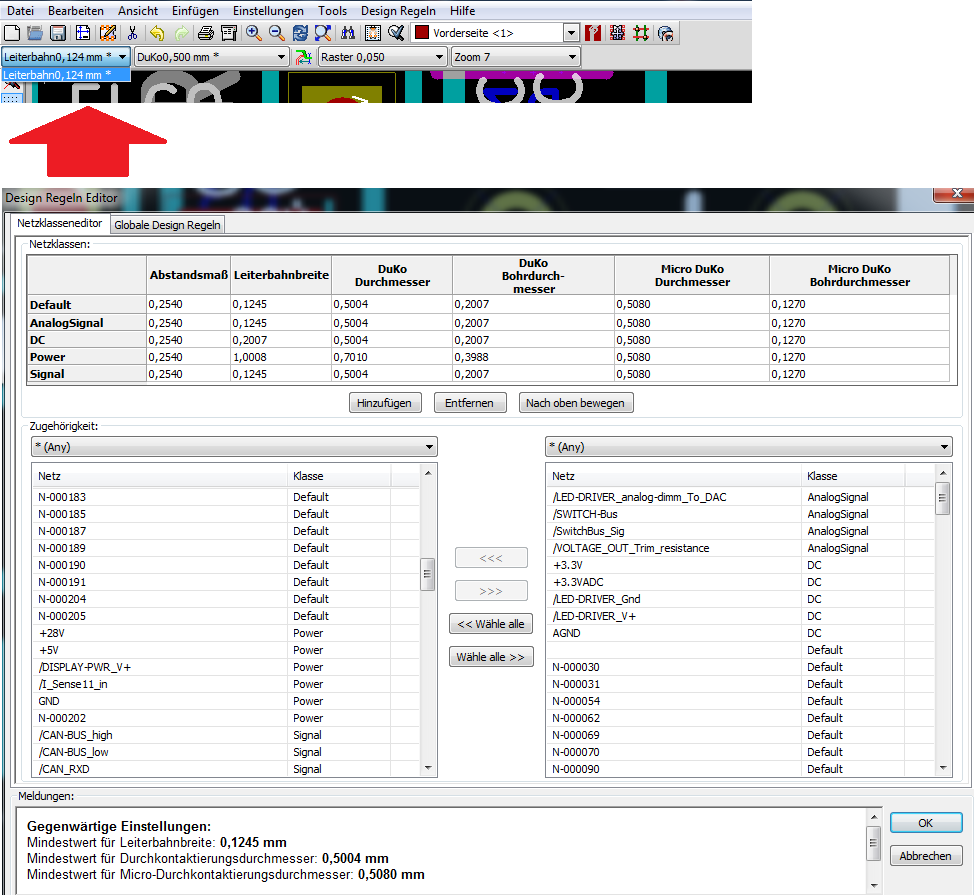
Task: Open the scripting console icon
Action: [x=665, y=33]
